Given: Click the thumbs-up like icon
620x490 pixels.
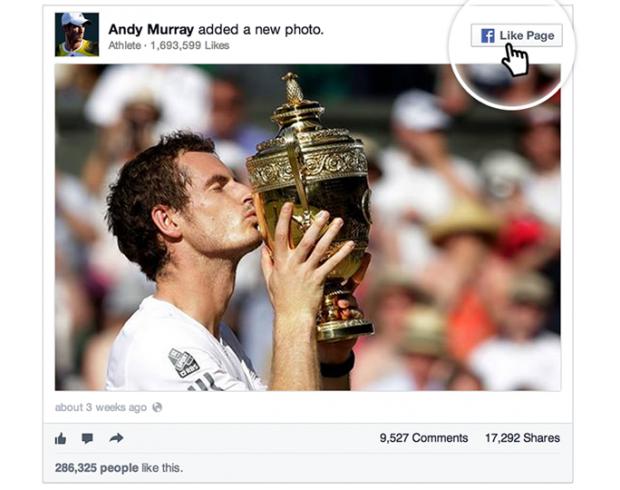Looking at the screenshot, I should click(x=60, y=438).
